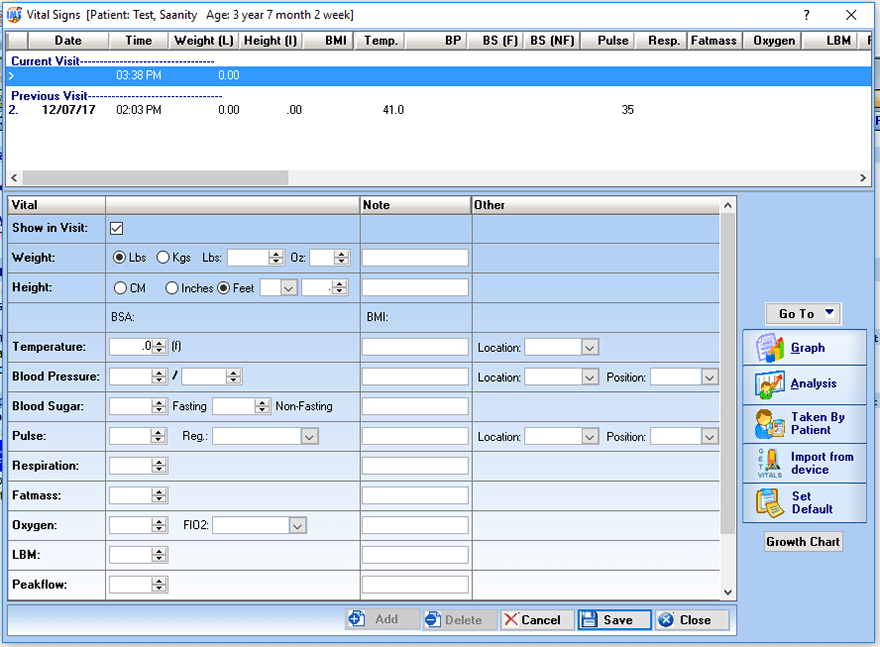The image size is (880, 647).
Task: Sort records by the Date column
Action: [x=67, y=41]
